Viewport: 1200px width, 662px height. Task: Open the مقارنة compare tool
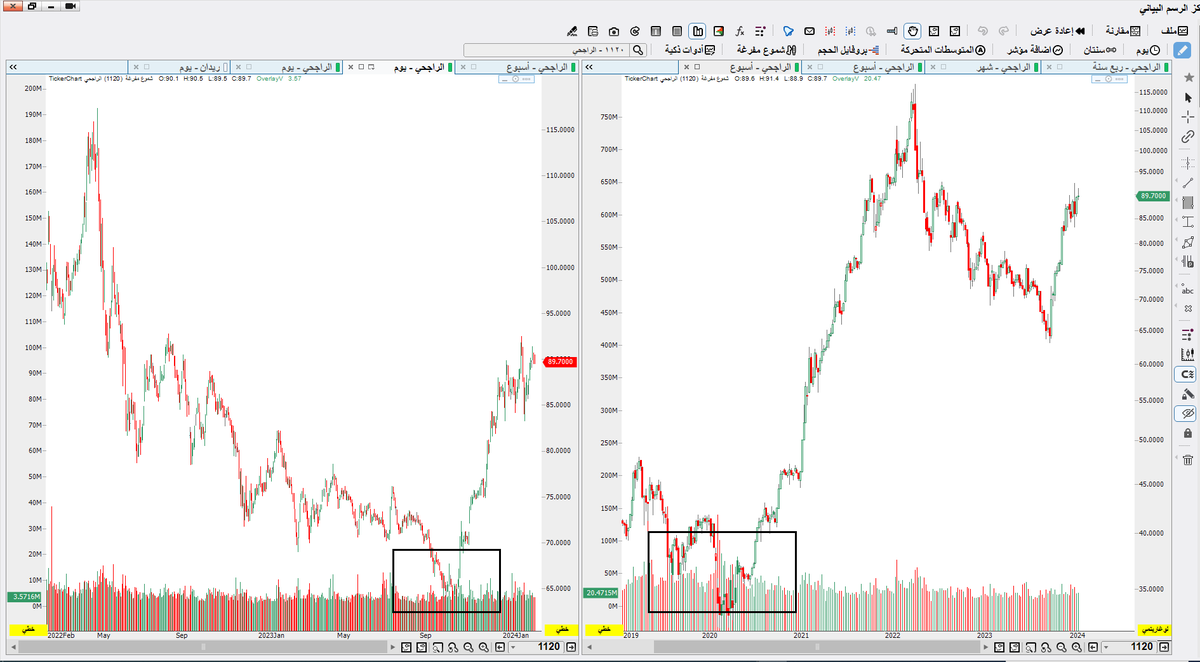coord(1122,31)
